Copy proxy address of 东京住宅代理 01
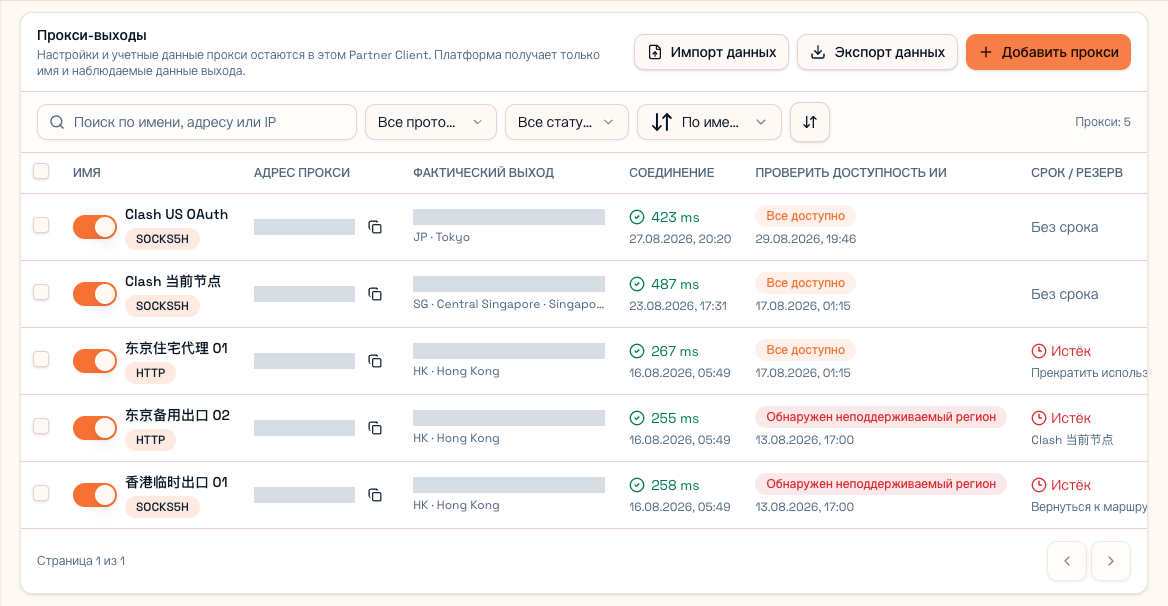 [375, 361]
